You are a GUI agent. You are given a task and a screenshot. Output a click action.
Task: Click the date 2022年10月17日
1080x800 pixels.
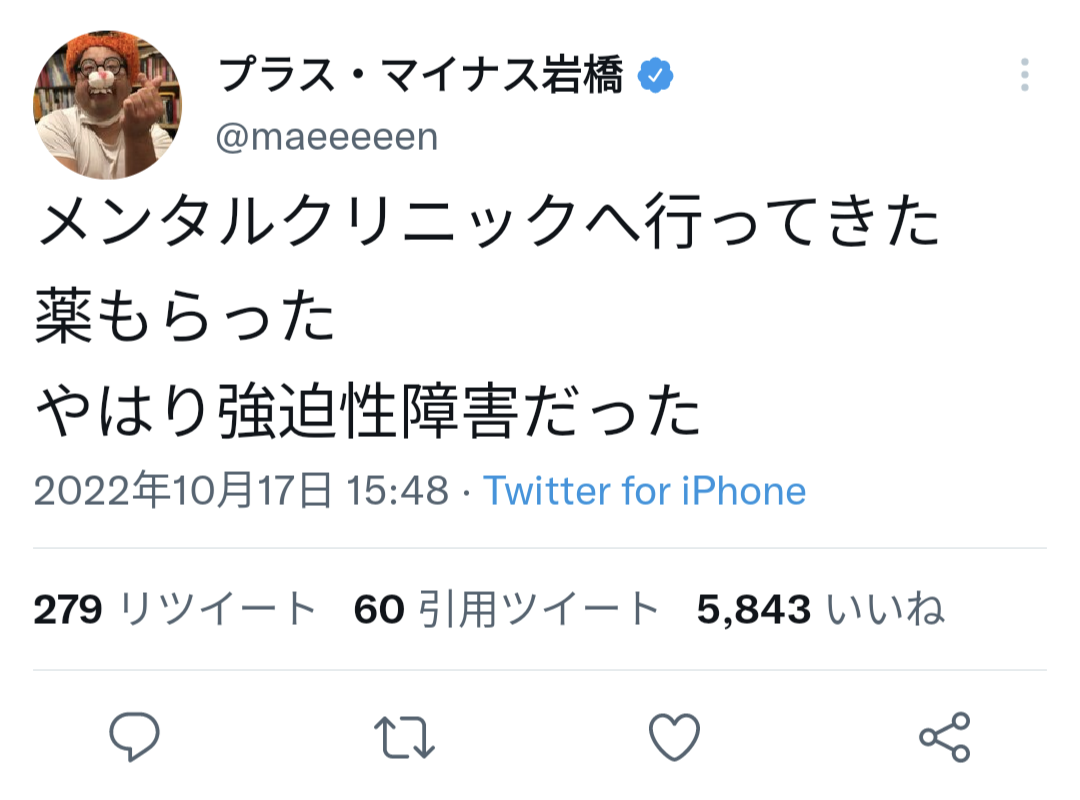(x=183, y=491)
